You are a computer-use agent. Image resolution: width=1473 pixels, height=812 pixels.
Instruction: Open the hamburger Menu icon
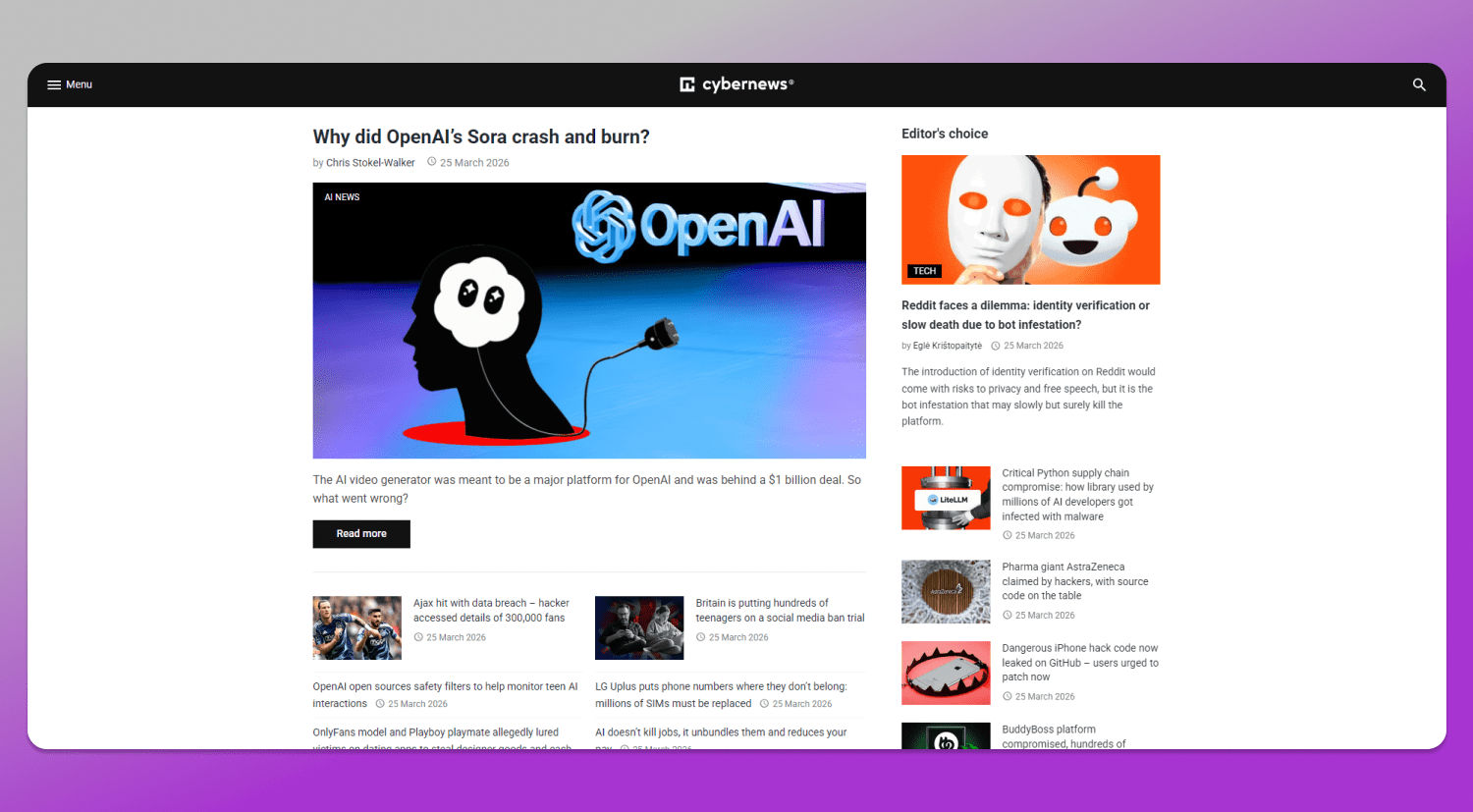pyautogui.click(x=54, y=85)
